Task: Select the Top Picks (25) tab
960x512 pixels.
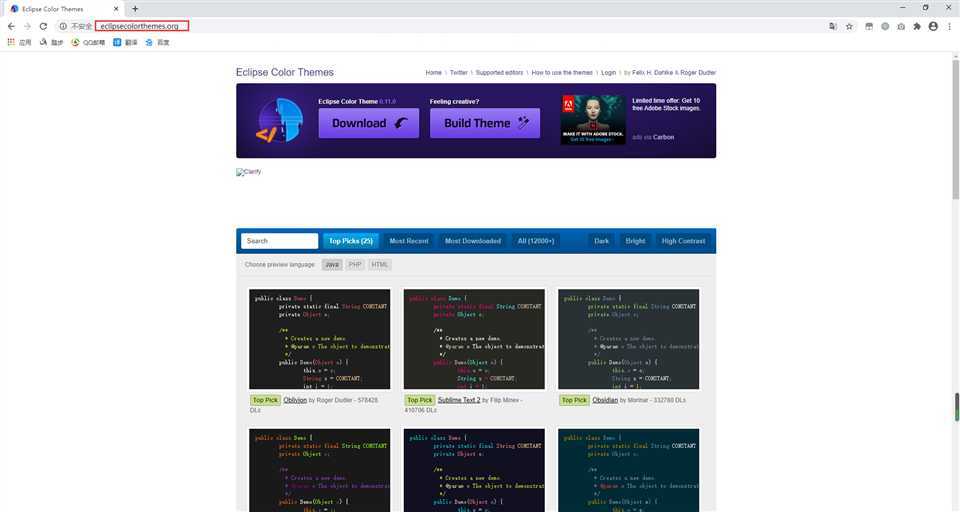Action: point(351,241)
